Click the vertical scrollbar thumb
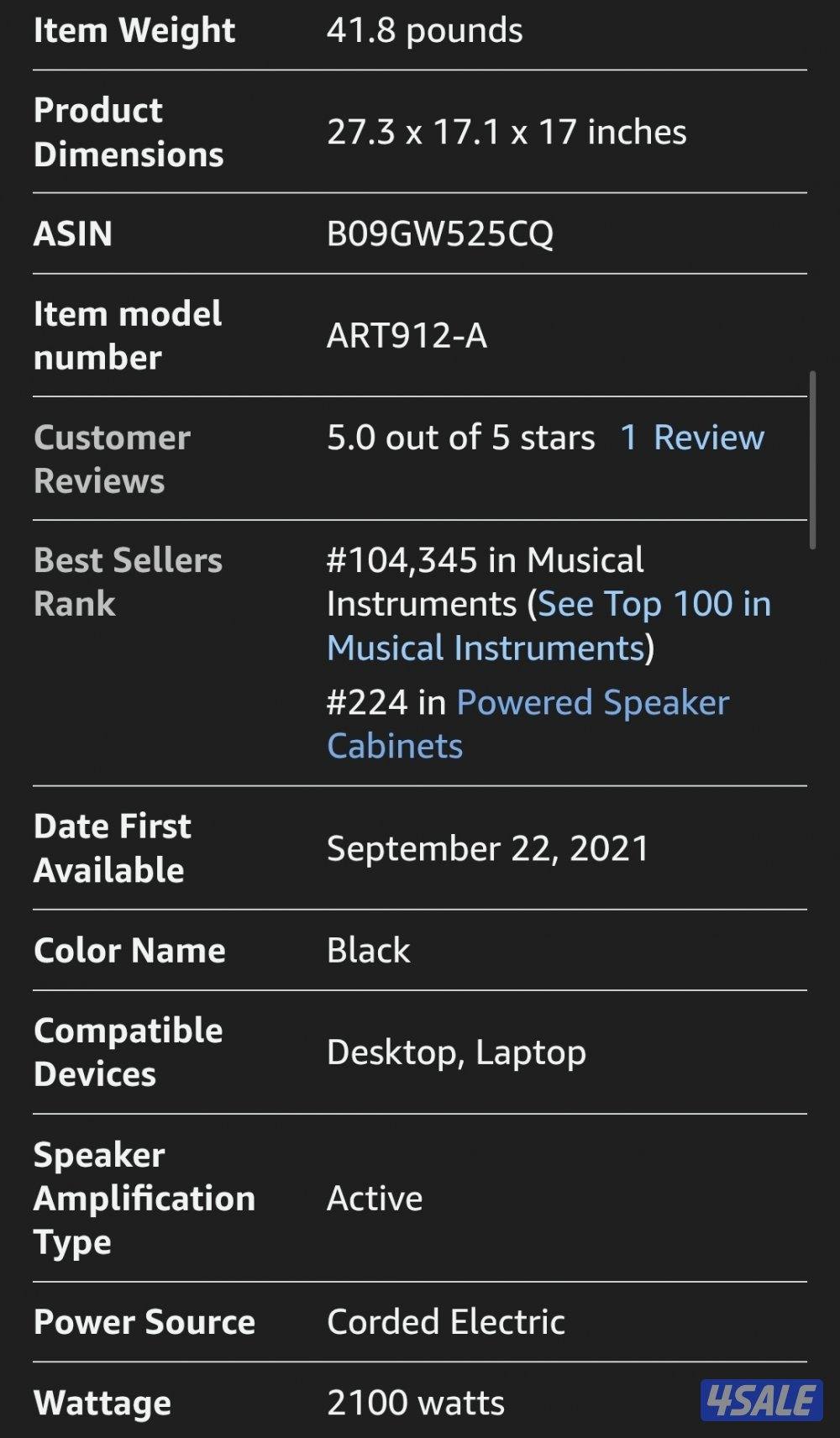840x1438 pixels. coord(812,459)
